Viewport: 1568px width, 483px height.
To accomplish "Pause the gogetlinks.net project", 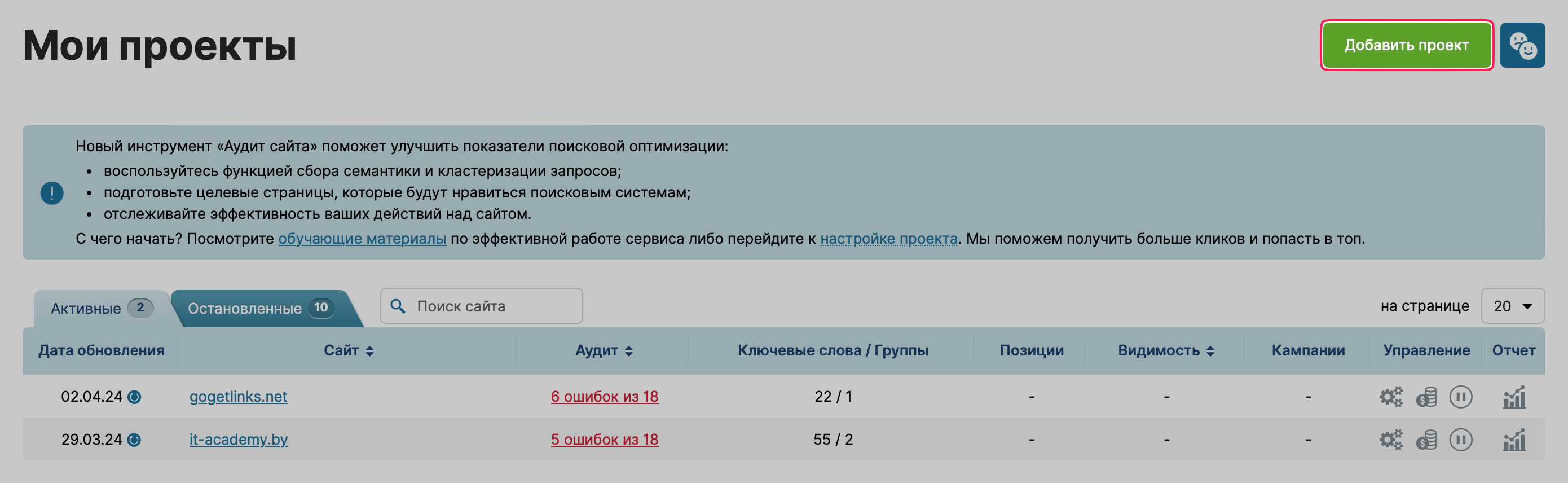I will [x=1460, y=397].
